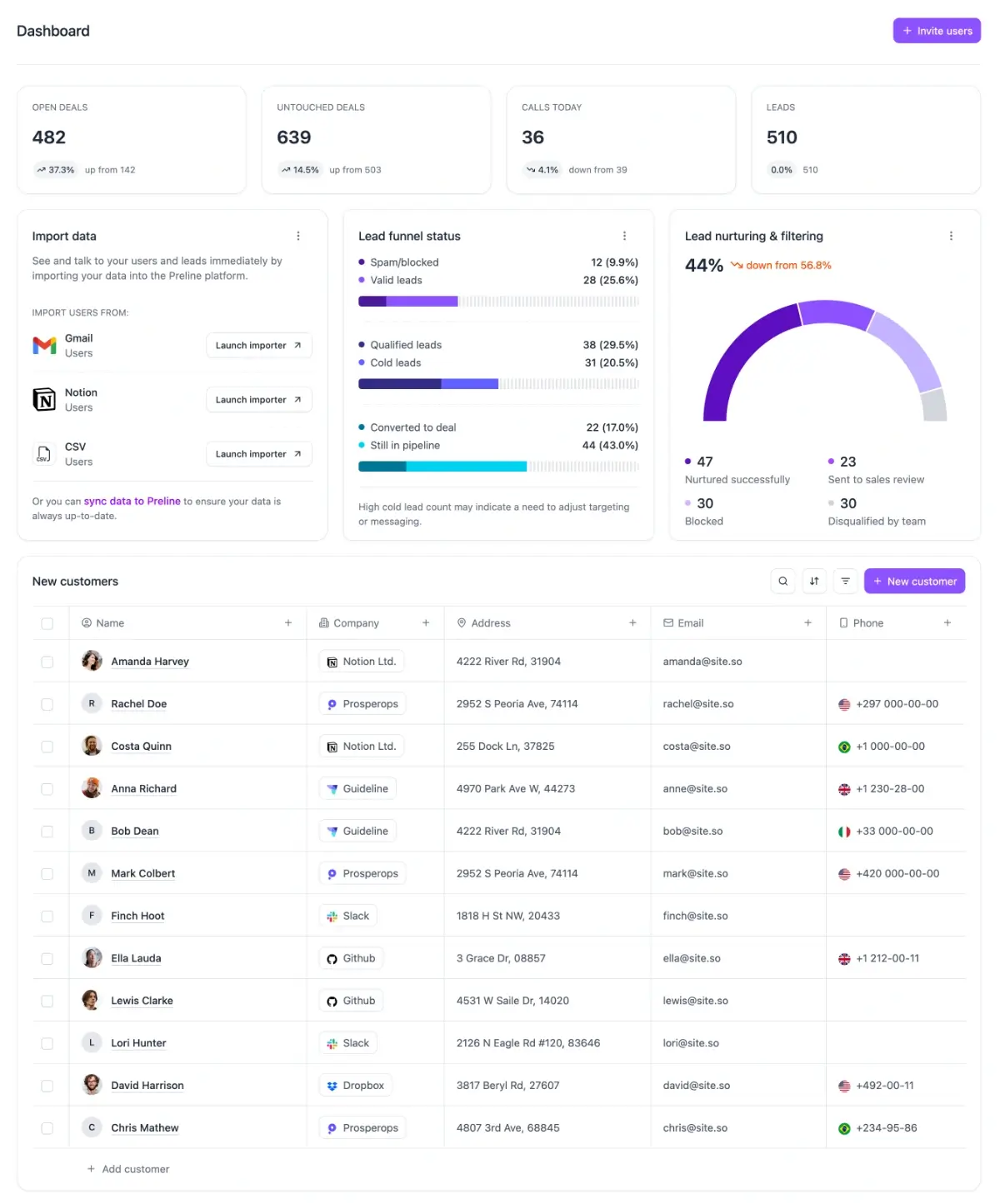Click the plus icon in Phone column header
This screenshot has height=1204, width=1000.
pos(947,623)
